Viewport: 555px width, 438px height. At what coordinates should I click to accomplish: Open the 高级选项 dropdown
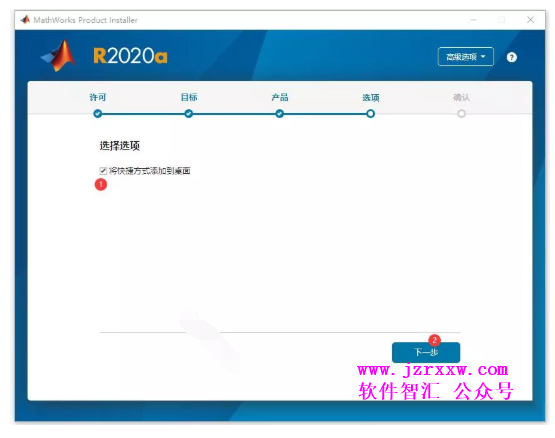pyautogui.click(x=465, y=57)
